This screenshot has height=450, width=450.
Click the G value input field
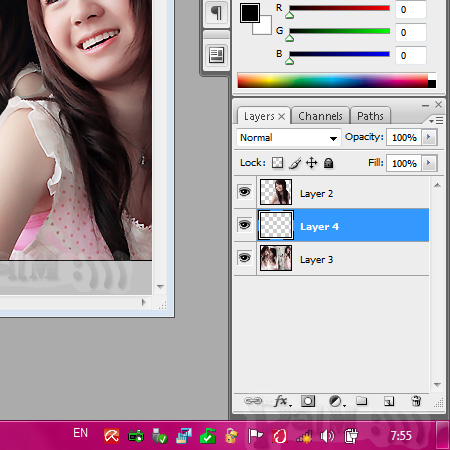(411, 32)
